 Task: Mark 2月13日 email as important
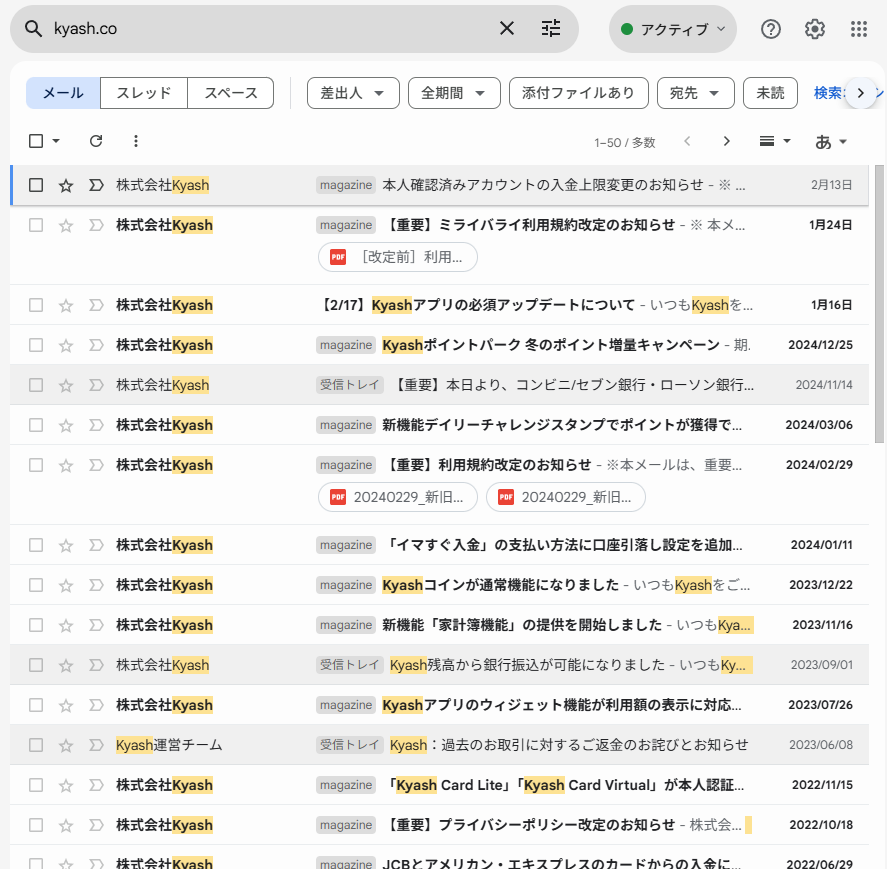96,185
